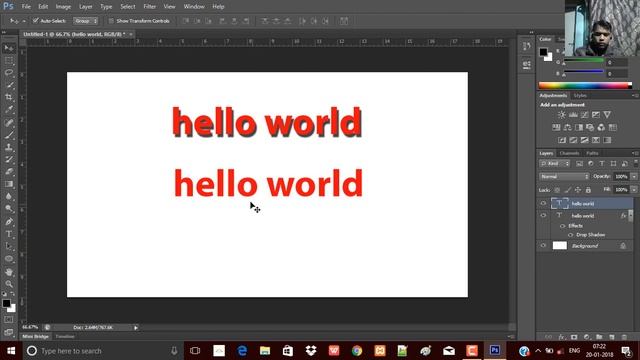Open the Image menu
This screenshot has height=360, width=640.
[63, 7]
